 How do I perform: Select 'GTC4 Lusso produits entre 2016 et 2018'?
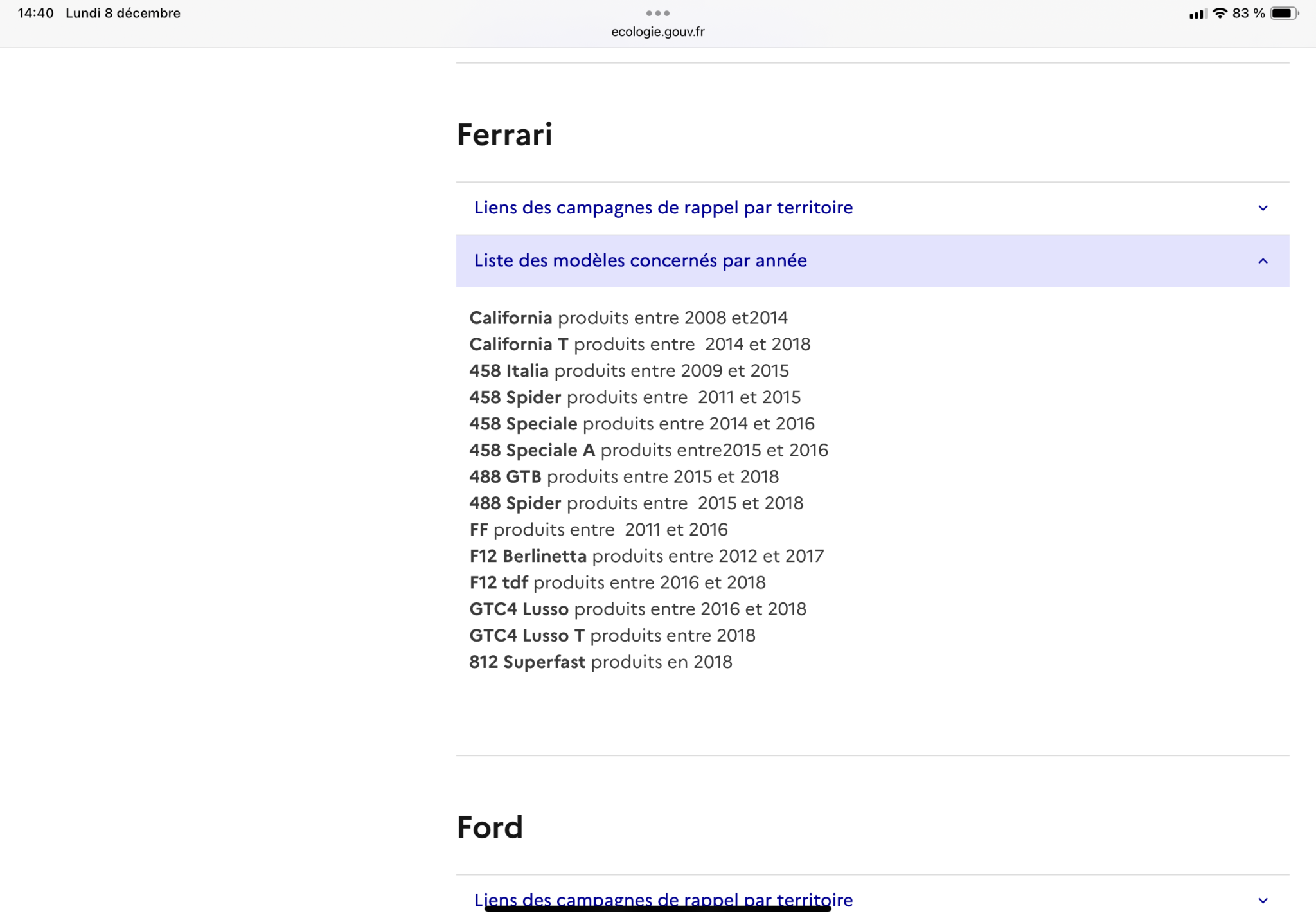click(x=638, y=608)
